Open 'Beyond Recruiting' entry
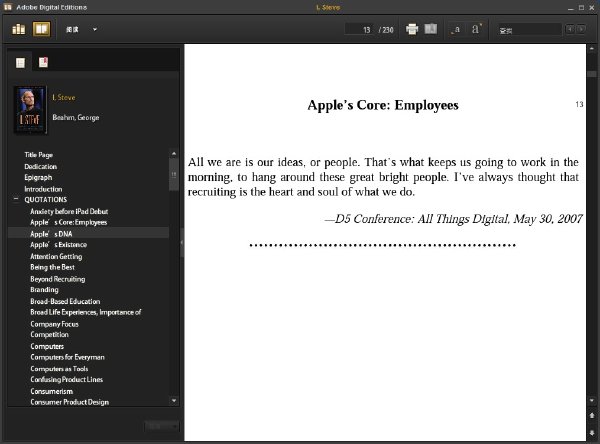 58,279
